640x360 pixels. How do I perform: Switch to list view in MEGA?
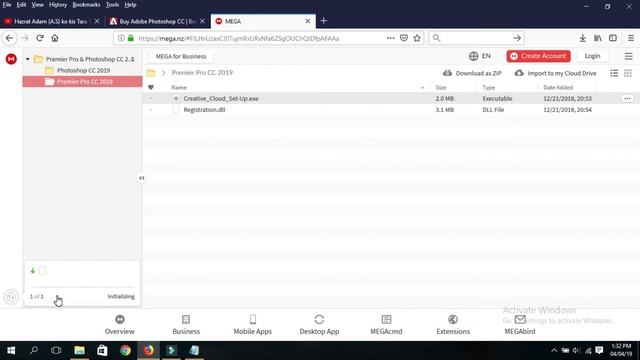click(x=614, y=73)
